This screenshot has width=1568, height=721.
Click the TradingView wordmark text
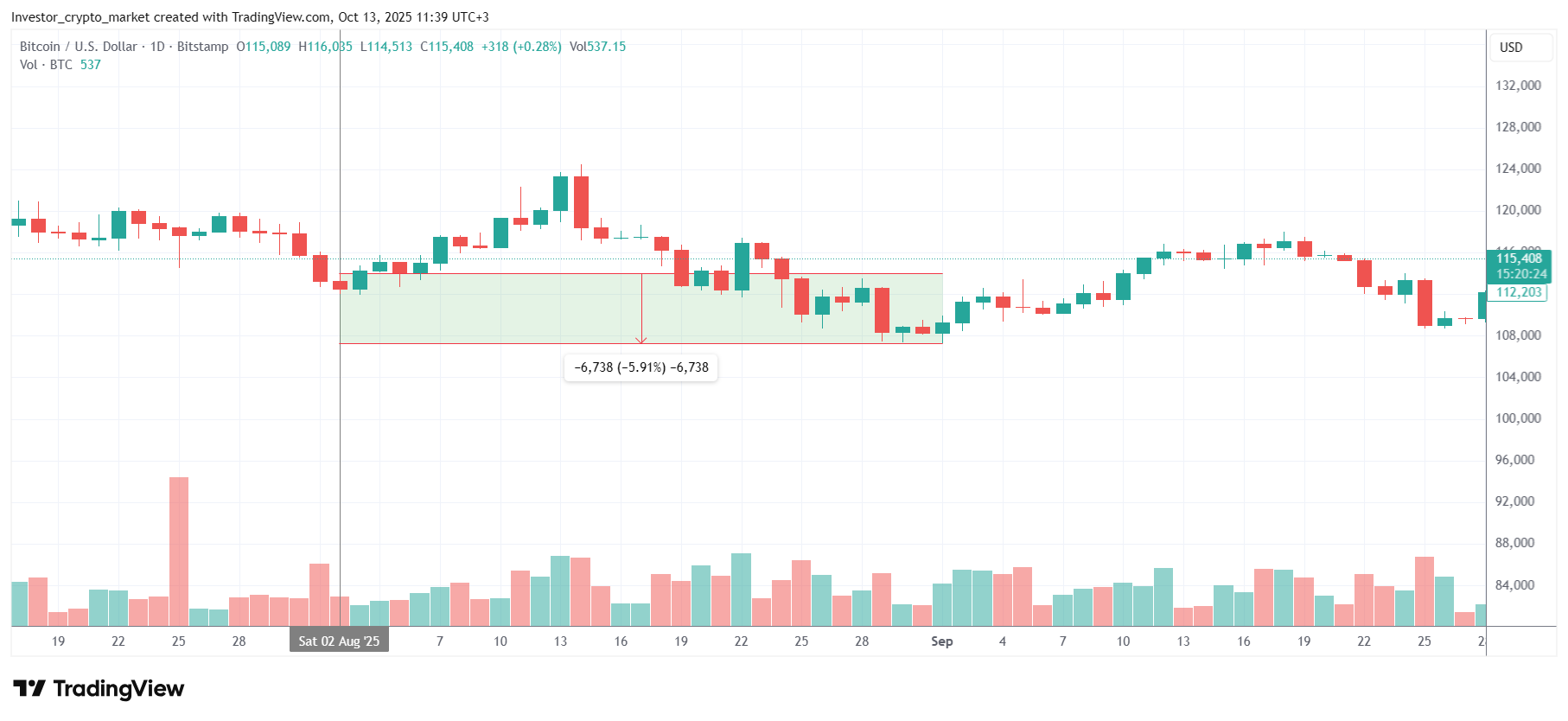[x=118, y=688]
